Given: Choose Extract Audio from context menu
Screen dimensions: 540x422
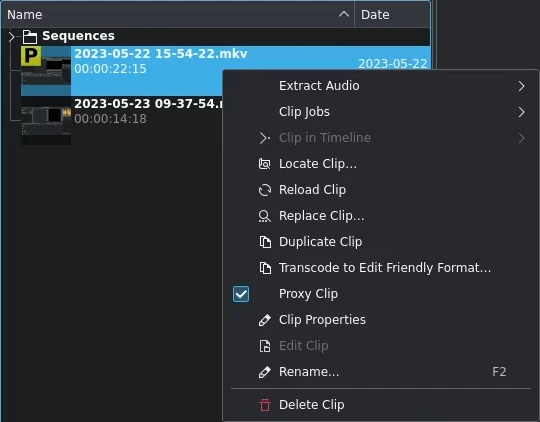Looking at the screenshot, I should tap(381, 86).
